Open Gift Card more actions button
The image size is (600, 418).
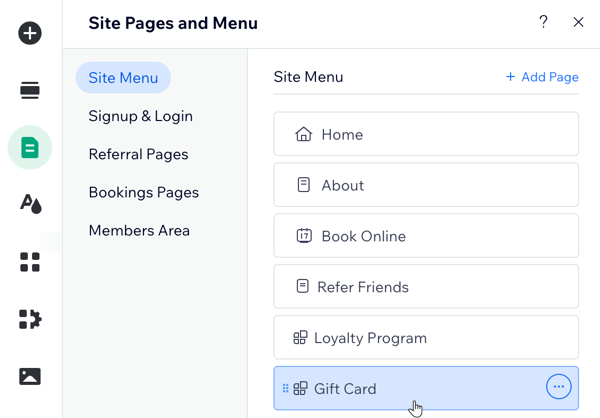(x=559, y=387)
